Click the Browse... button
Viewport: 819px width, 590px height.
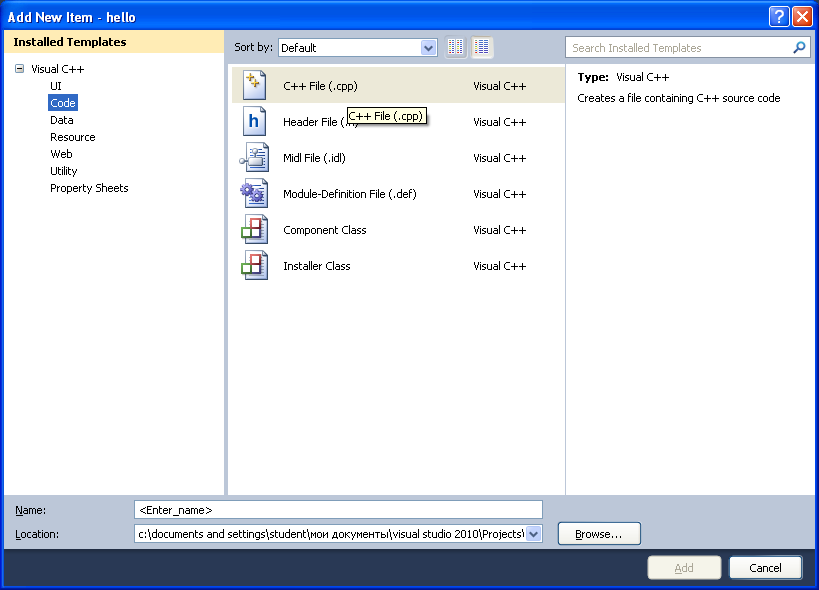(599, 534)
